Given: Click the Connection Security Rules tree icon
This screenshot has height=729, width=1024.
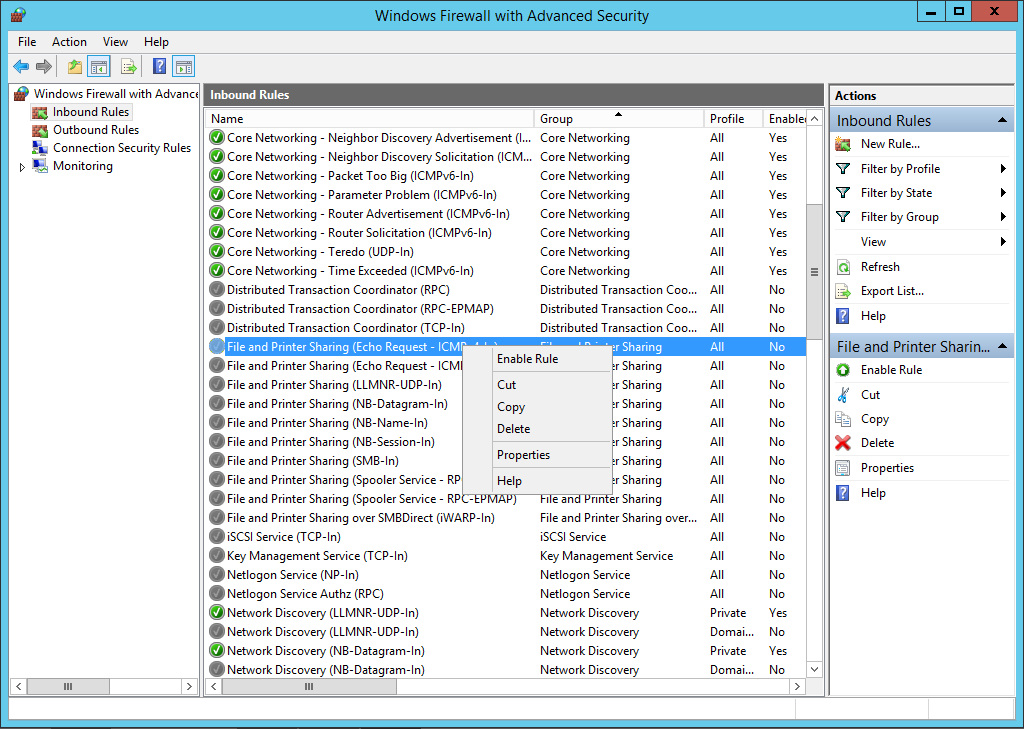Looking at the screenshot, I should click(40, 148).
